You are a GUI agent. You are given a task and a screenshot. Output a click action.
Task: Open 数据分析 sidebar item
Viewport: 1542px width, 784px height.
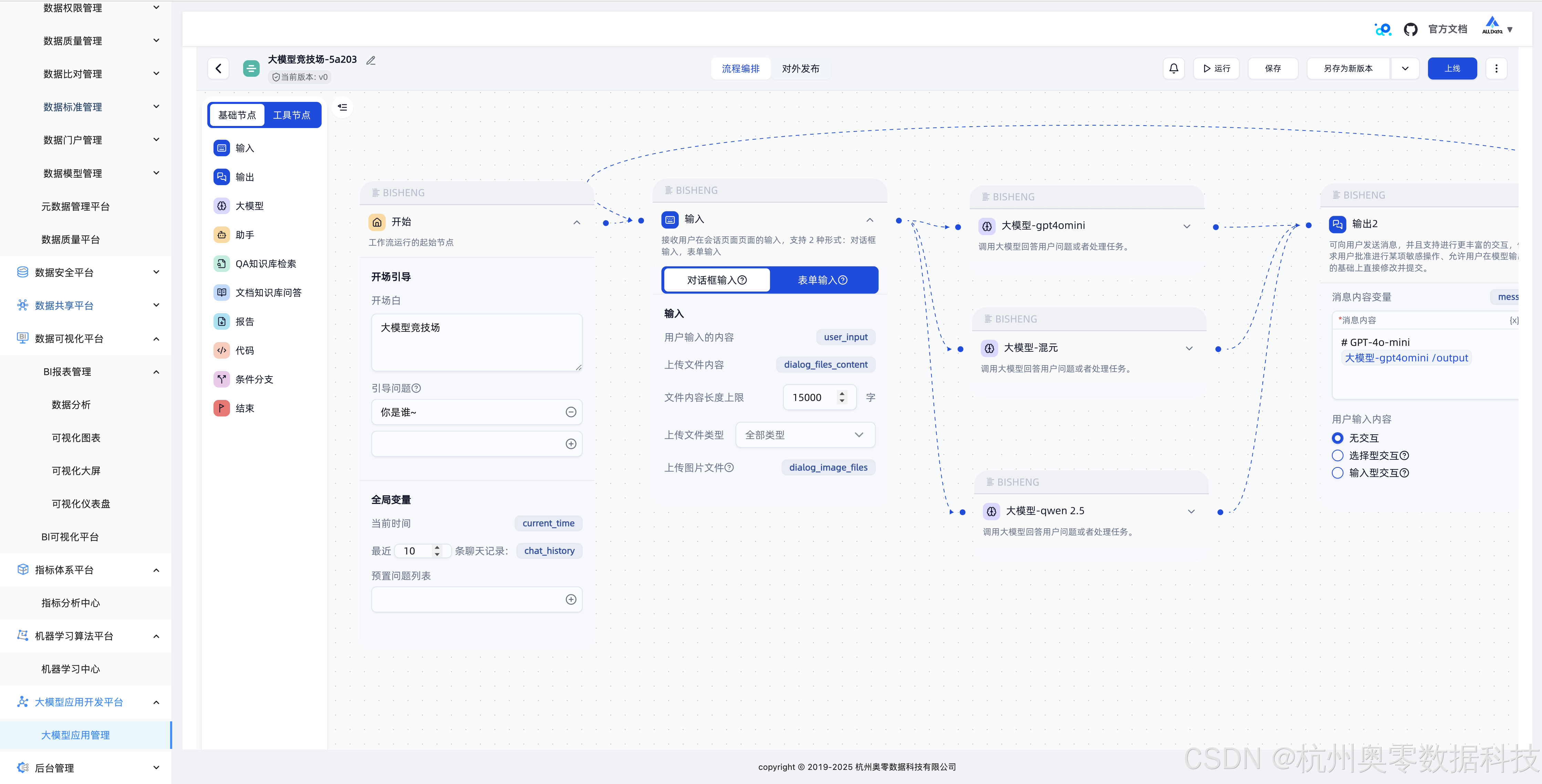[x=71, y=405]
